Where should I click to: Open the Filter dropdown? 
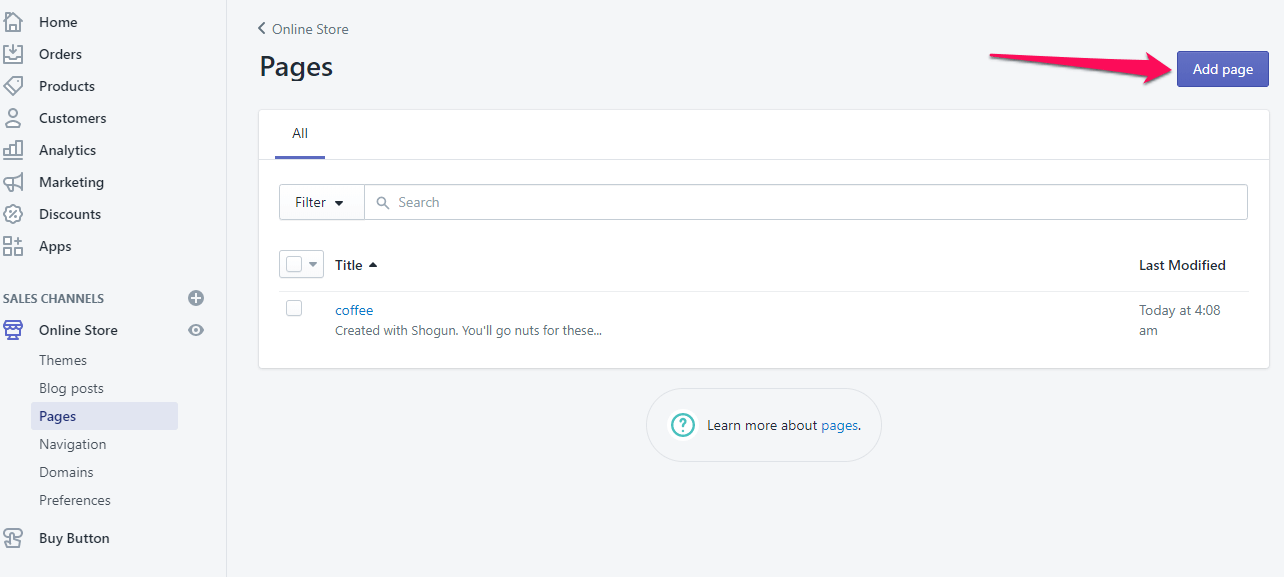[x=320, y=202]
